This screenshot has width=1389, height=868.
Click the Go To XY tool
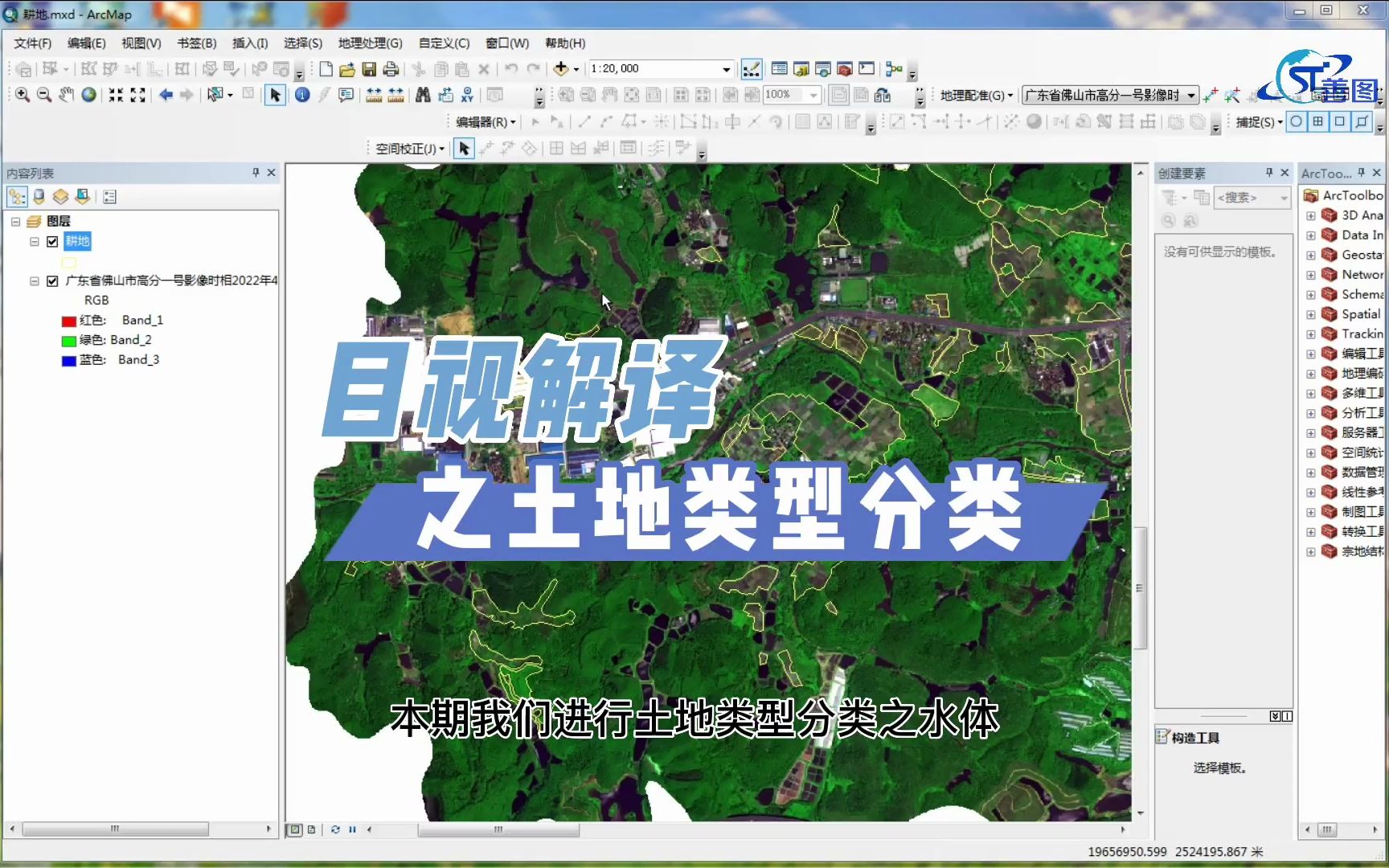coord(467,95)
